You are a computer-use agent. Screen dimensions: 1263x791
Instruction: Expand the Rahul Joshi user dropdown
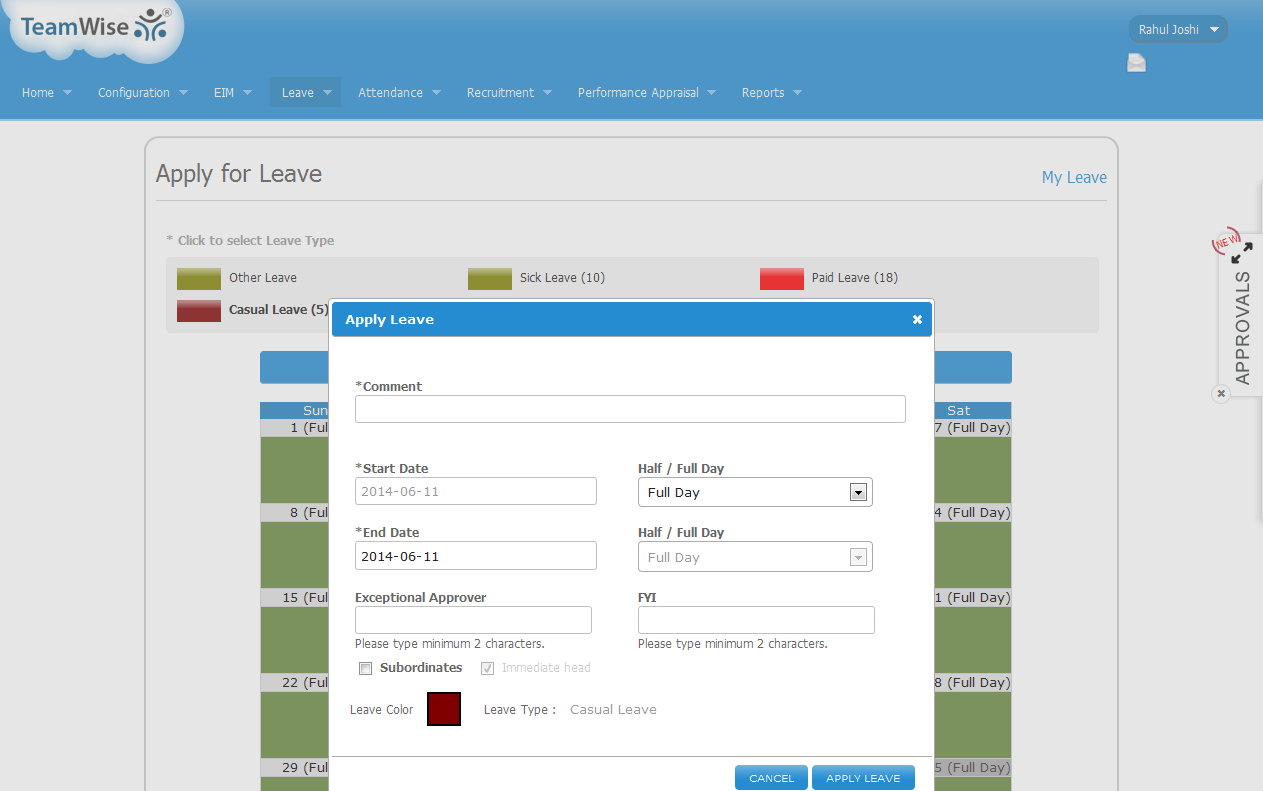point(1178,30)
